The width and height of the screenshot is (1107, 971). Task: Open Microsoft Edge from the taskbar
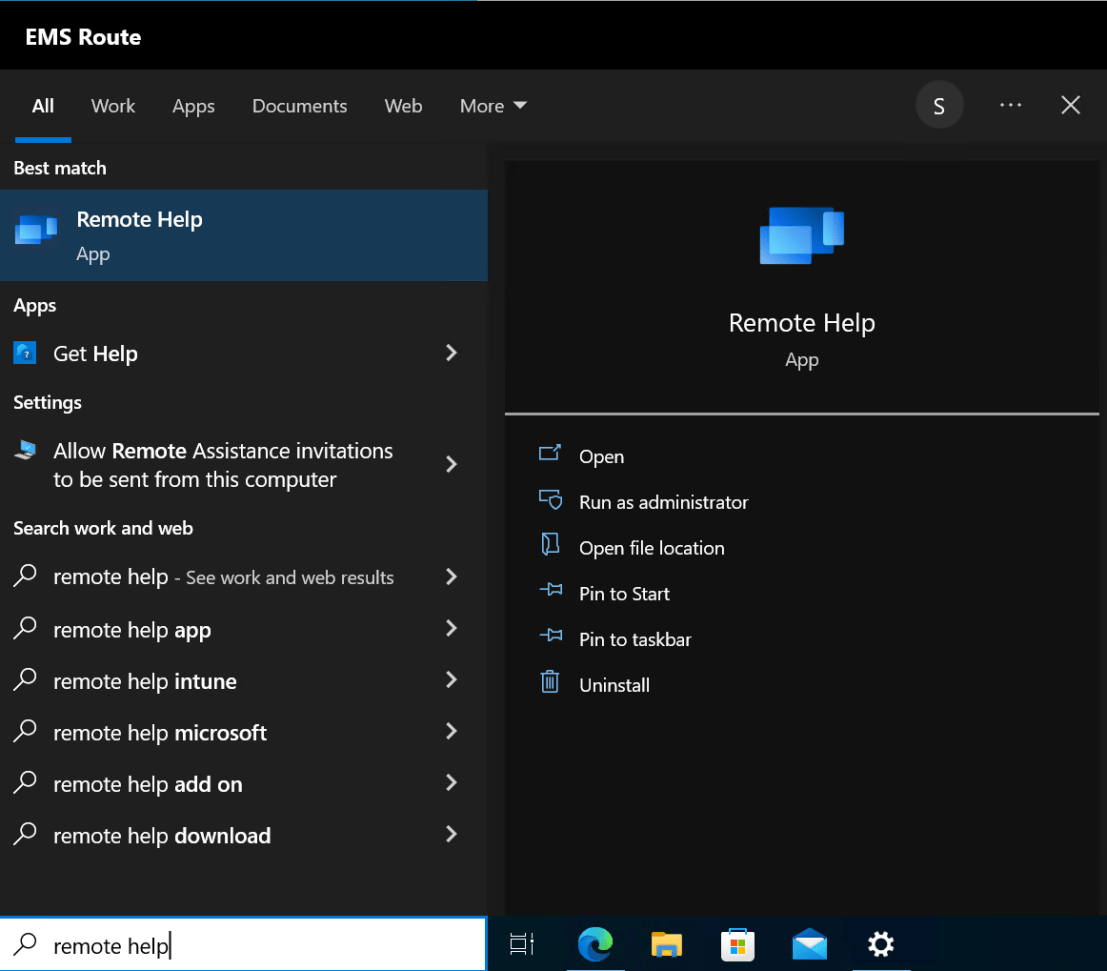coord(595,944)
